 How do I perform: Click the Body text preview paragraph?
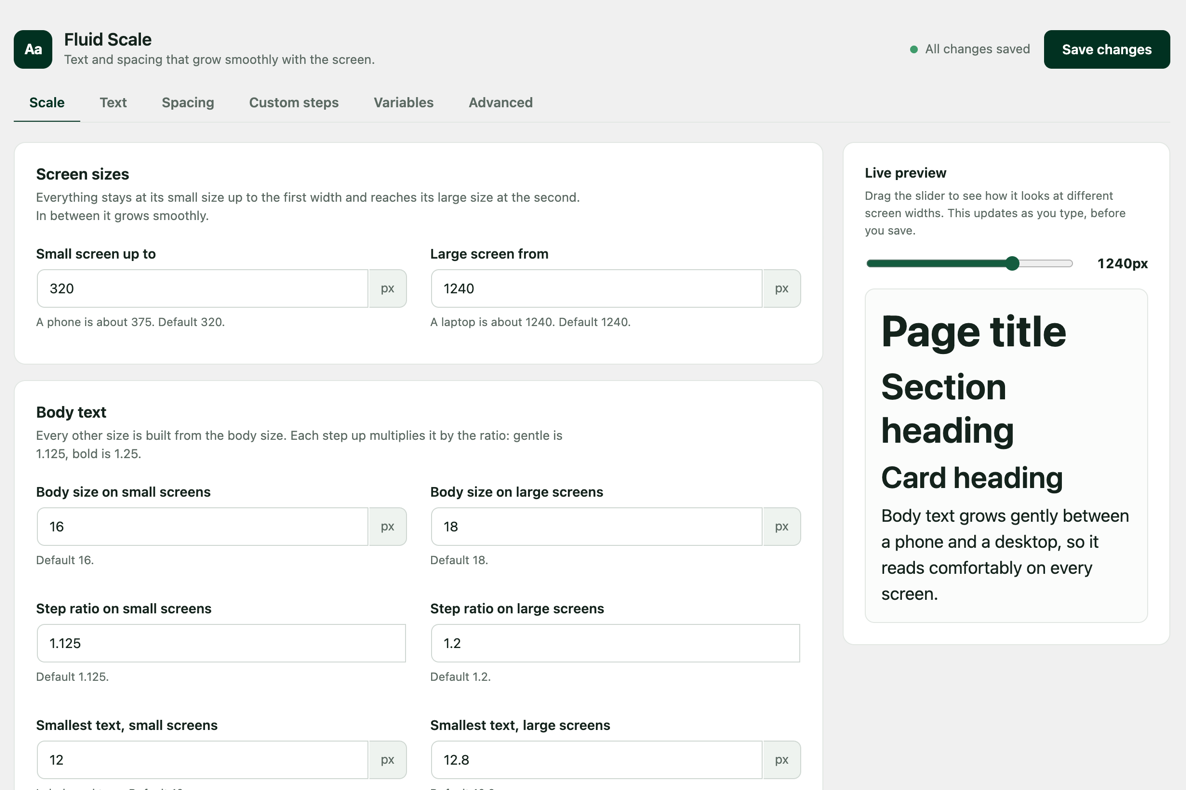(x=1005, y=555)
